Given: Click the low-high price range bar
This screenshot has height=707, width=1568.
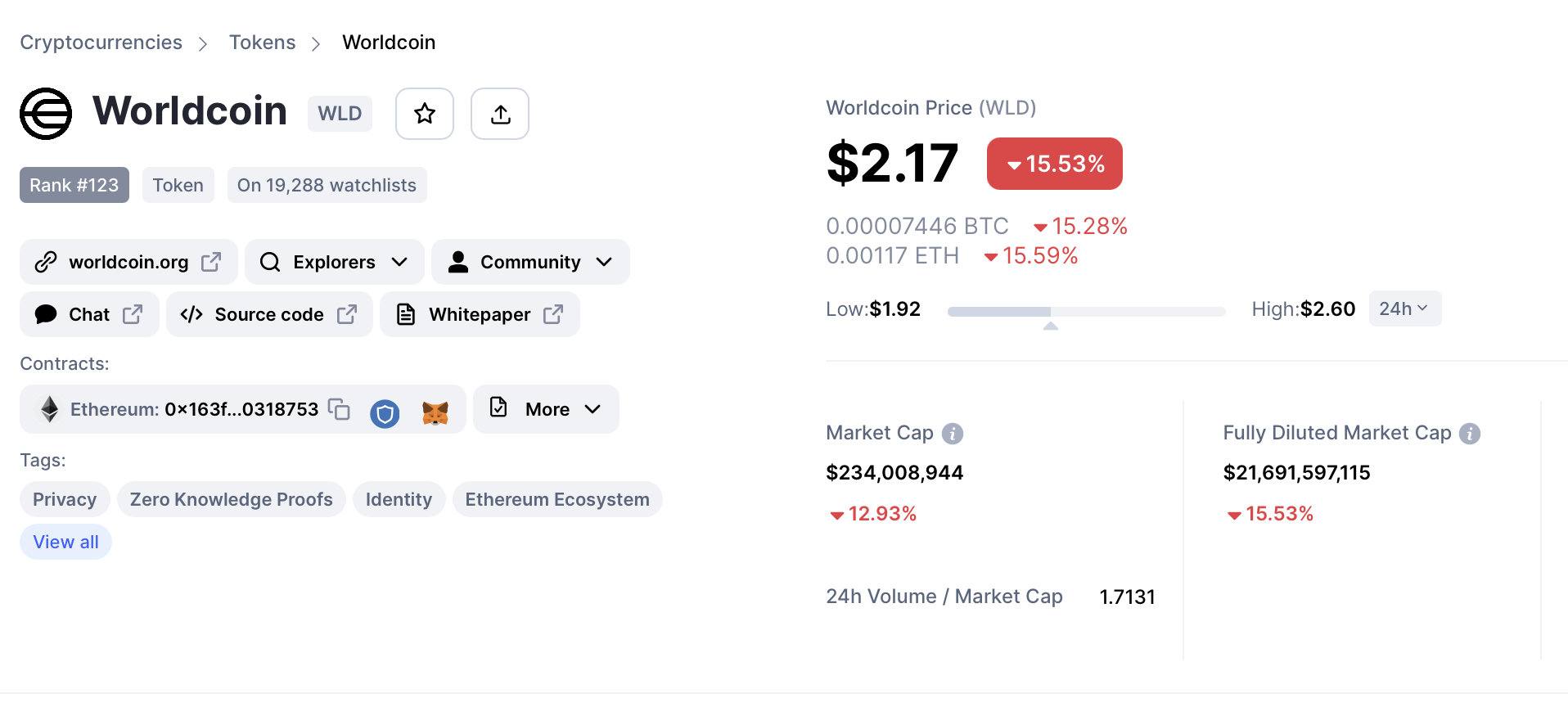Looking at the screenshot, I should coord(1086,312).
